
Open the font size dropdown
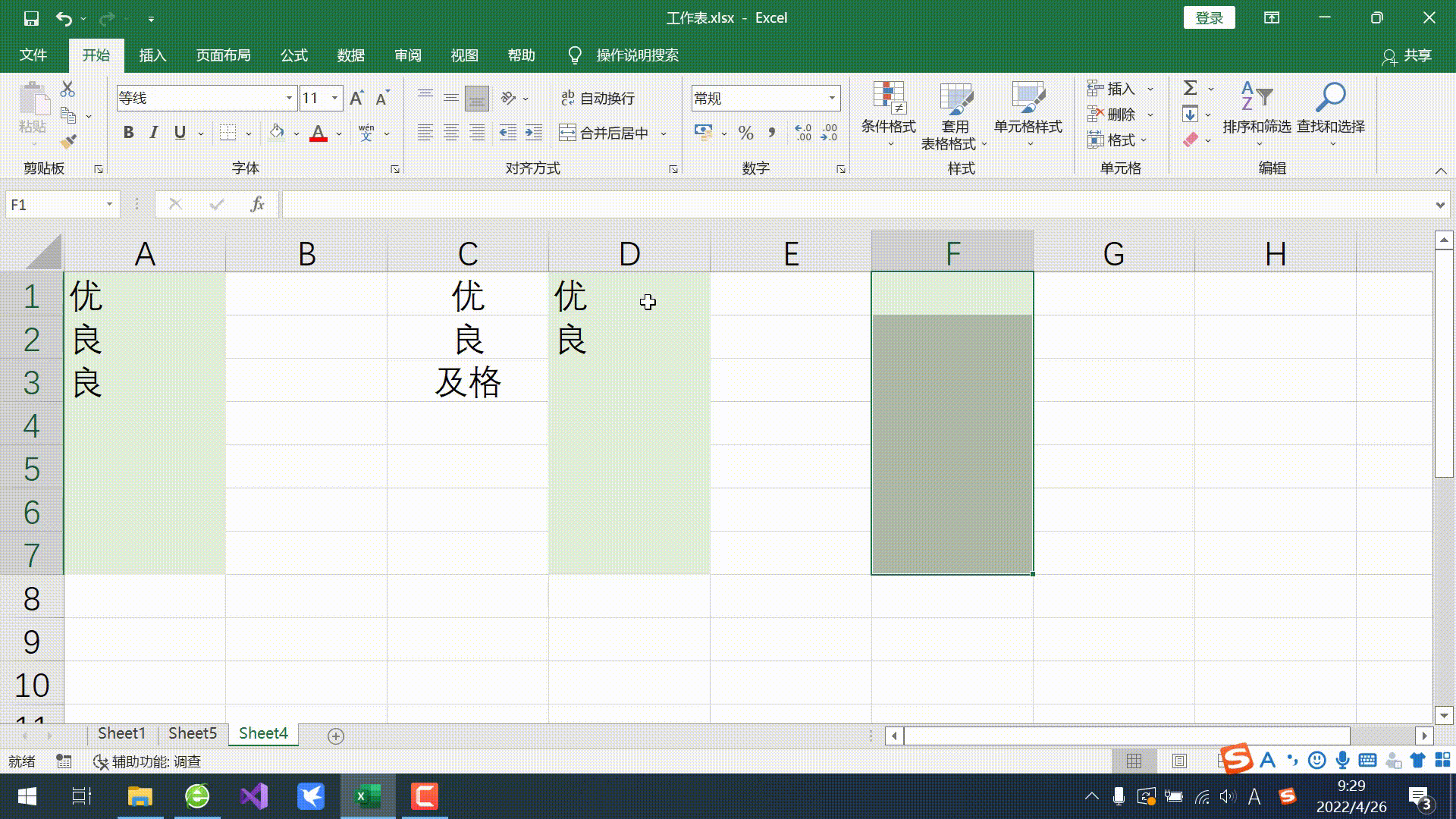pyautogui.click(x=333, y=98)
